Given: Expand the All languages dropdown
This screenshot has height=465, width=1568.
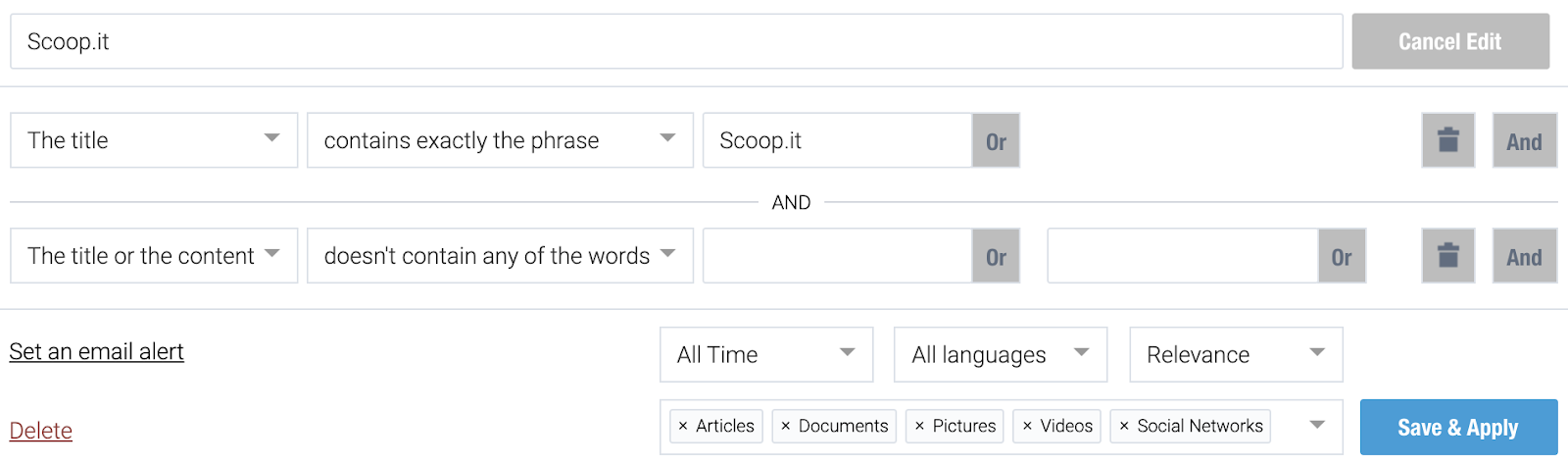Looking at the screenshot, I should tap(1001, 354).
